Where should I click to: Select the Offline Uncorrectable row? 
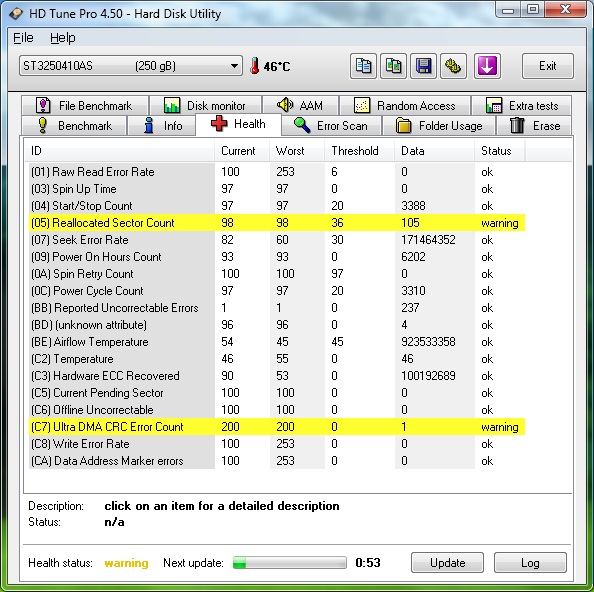[x=277, y=410]
